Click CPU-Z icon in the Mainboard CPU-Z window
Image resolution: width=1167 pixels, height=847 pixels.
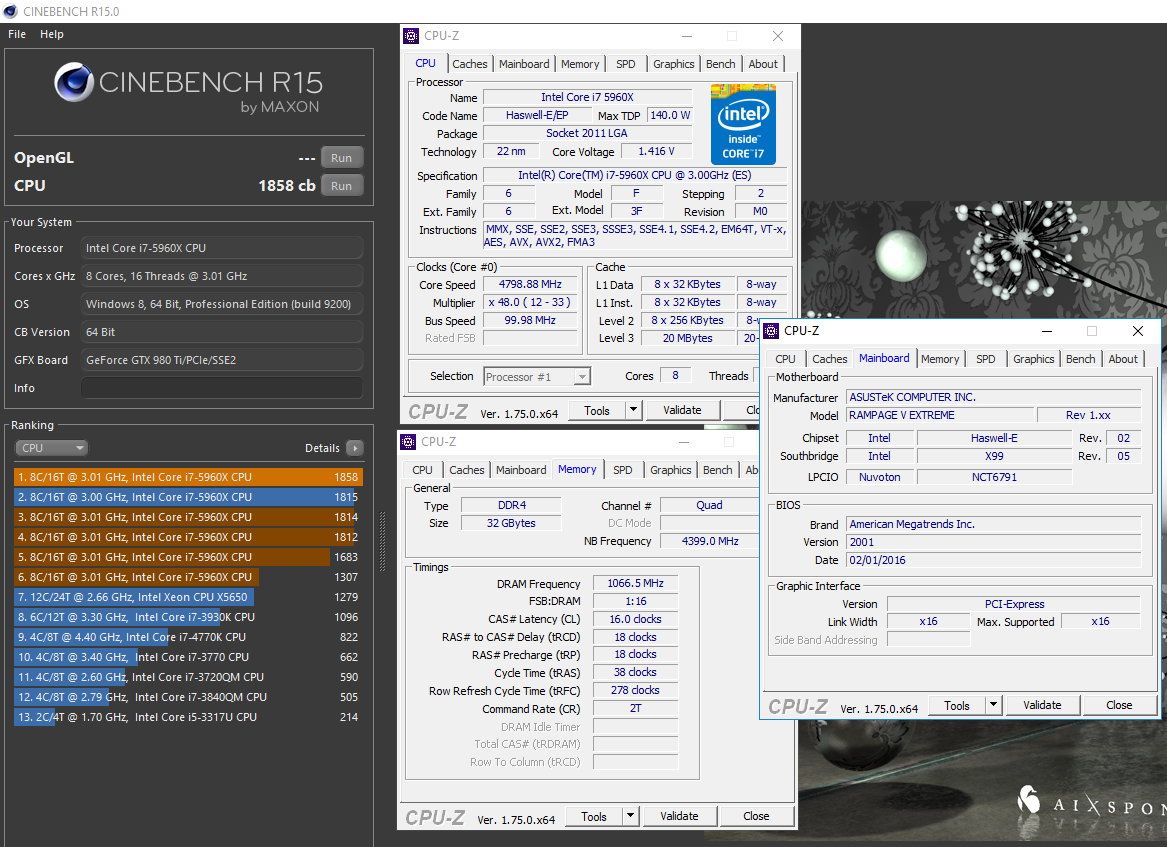click(x=771, y=330)
